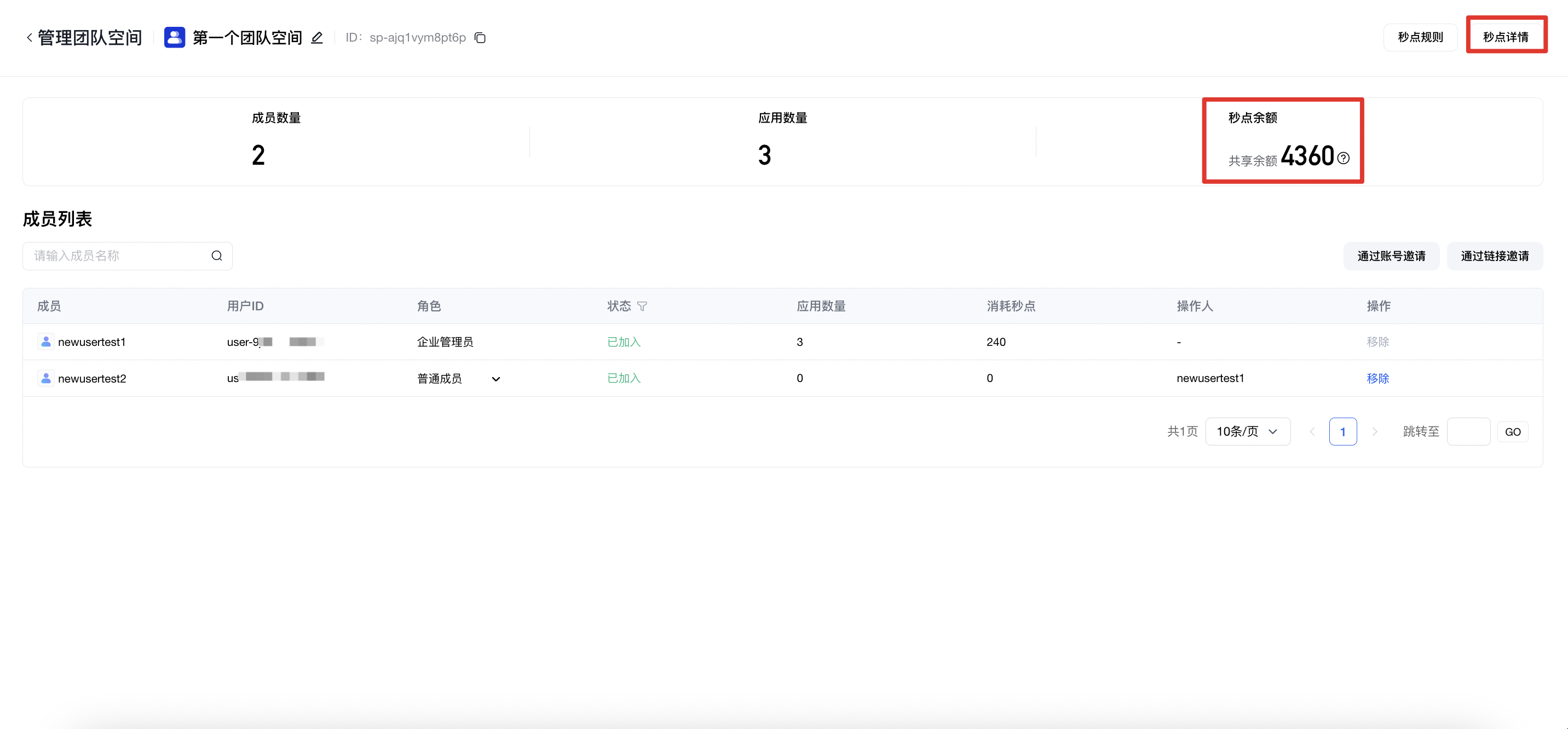The image size is (1568, 729).
Task: Open 秒点详情 button
Action: point(1505,37)
